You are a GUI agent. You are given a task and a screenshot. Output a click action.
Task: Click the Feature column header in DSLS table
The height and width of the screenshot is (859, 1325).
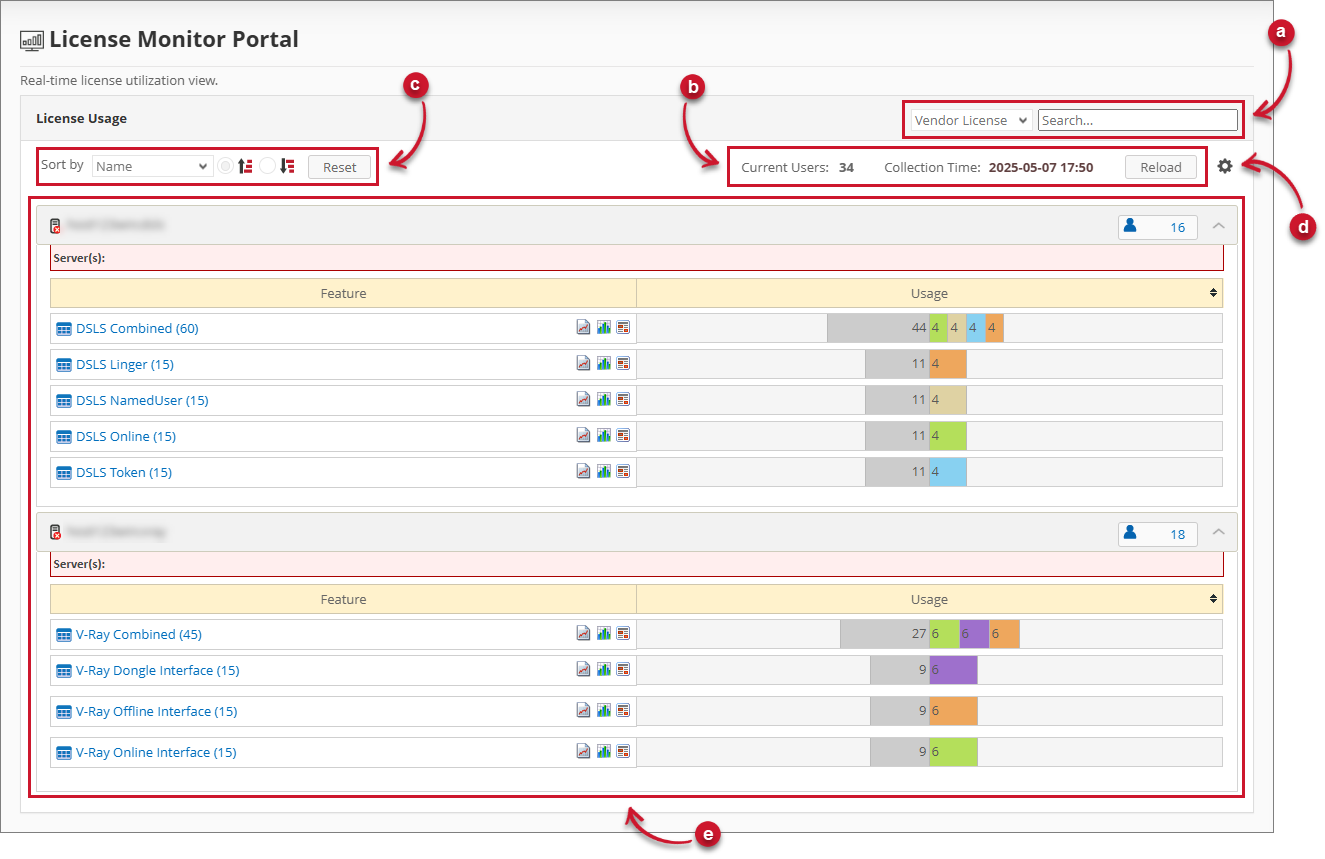click(x=343, y=293)
